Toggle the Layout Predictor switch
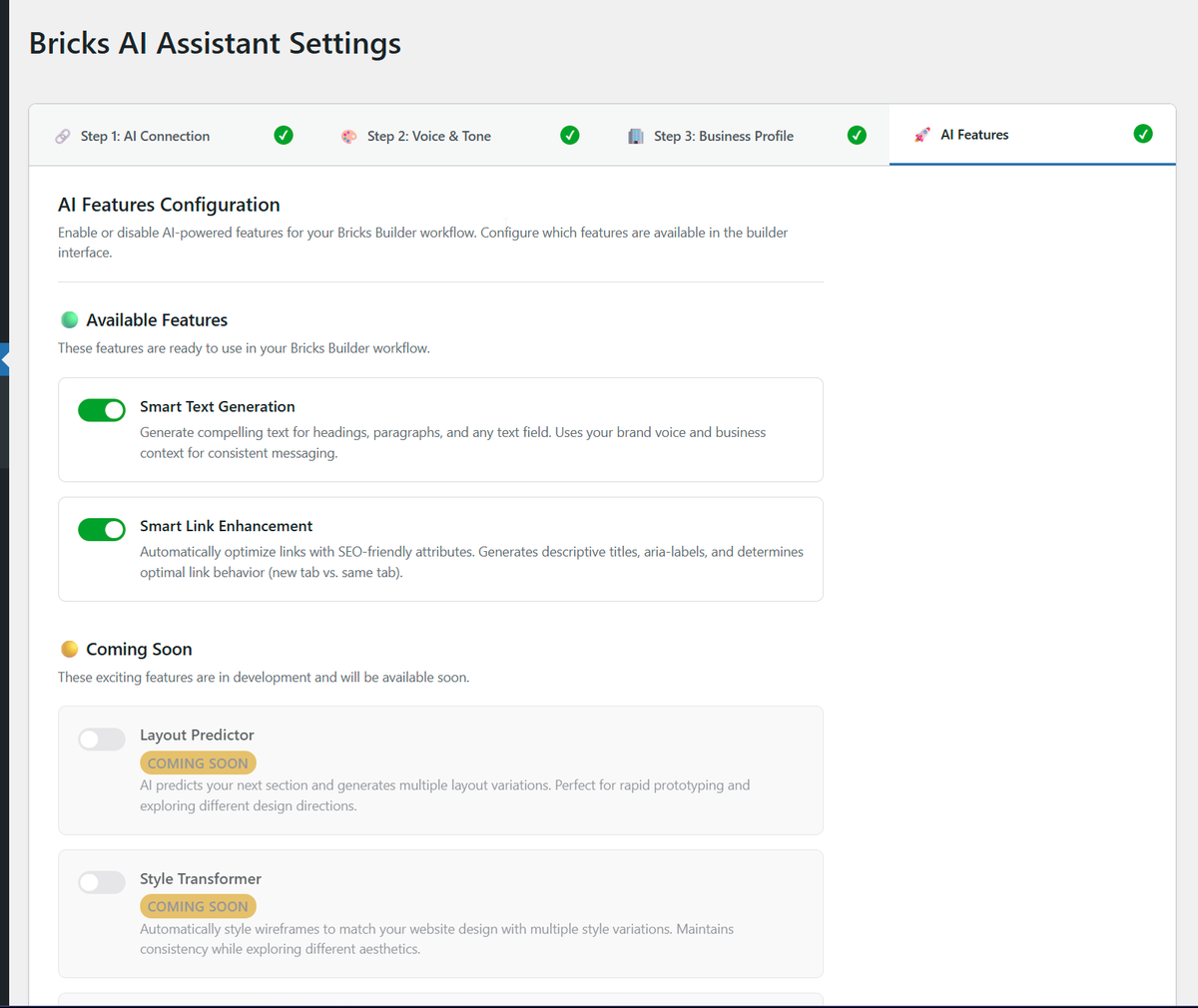 [102, 739]
